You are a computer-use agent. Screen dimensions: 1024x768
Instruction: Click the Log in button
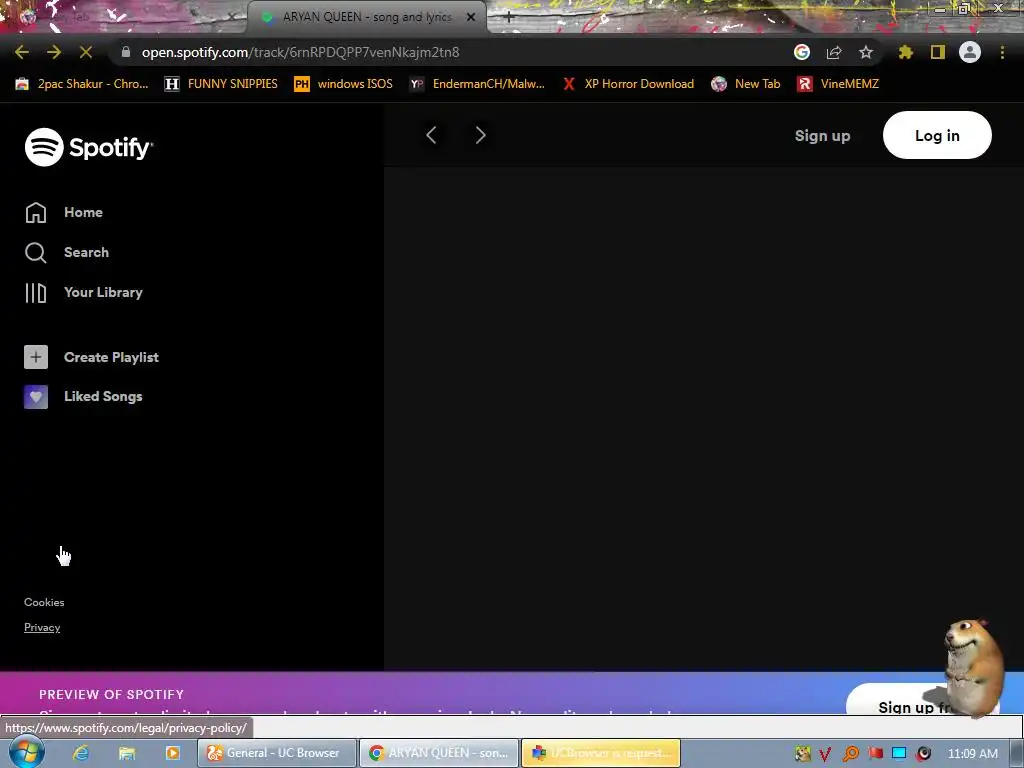pyautogui.click(x=937, y=135)
